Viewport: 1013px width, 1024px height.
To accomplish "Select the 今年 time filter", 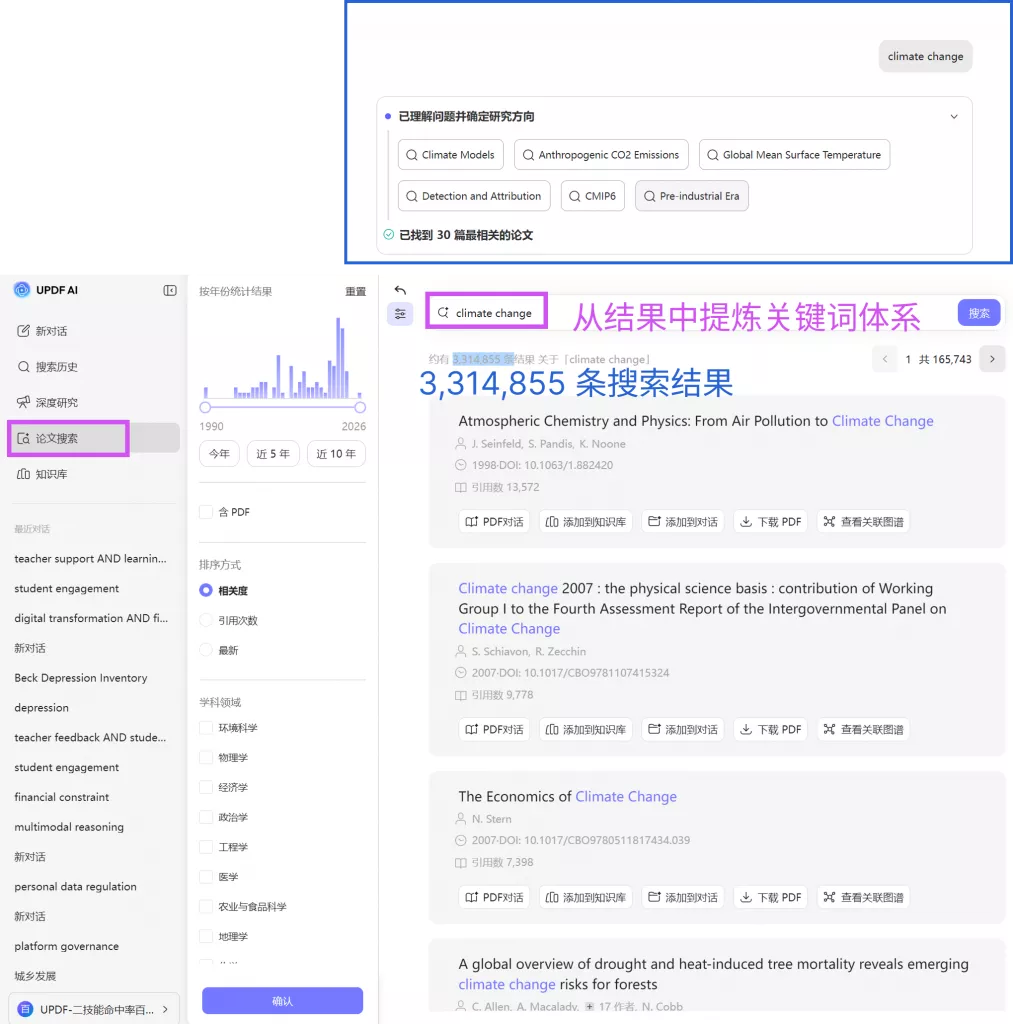I will (219, 453).
